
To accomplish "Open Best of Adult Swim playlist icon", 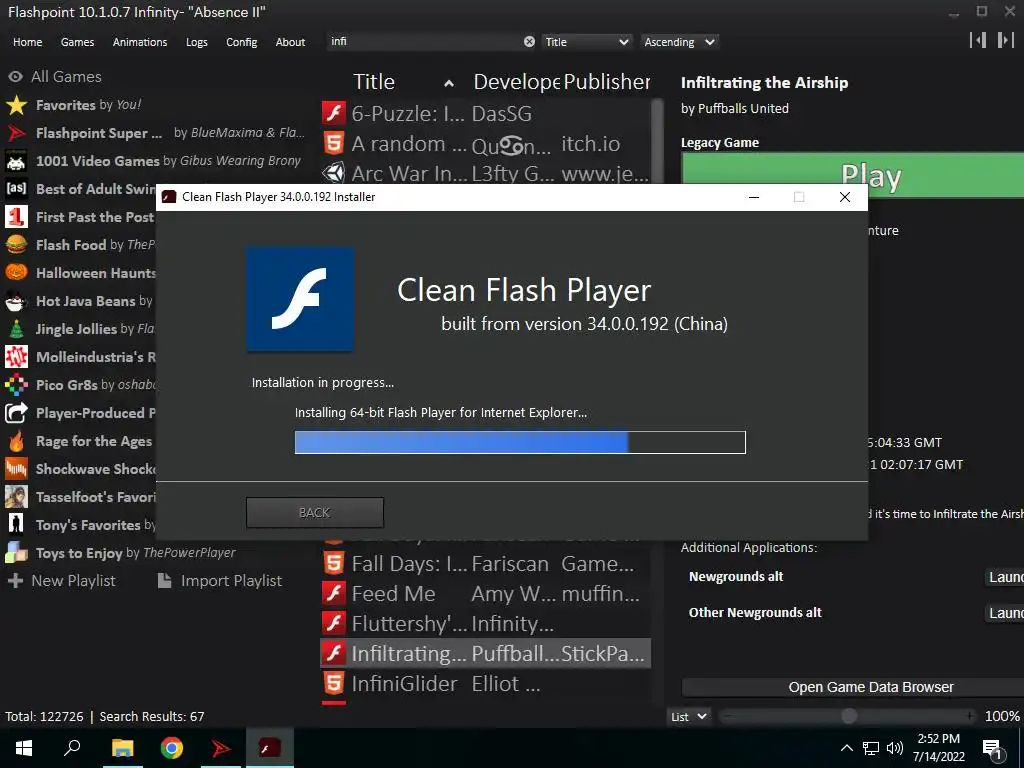I will 16,189.
